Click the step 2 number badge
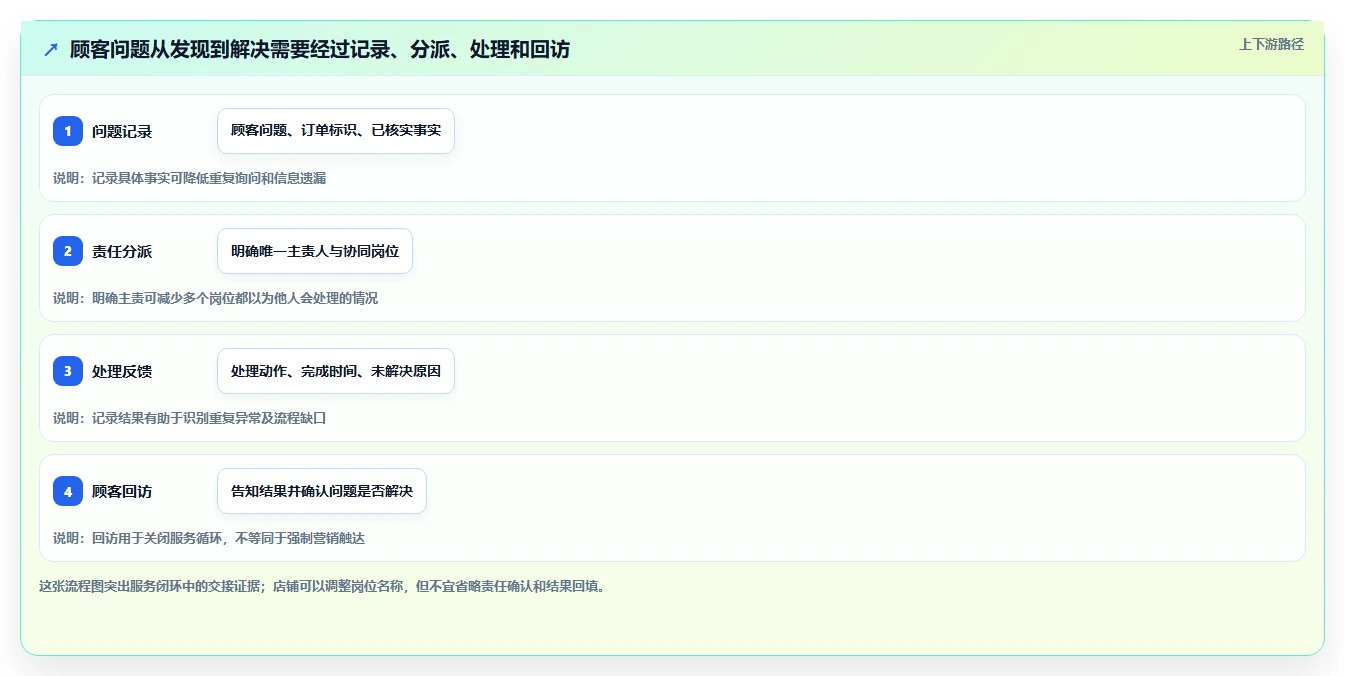 point(68,251)
